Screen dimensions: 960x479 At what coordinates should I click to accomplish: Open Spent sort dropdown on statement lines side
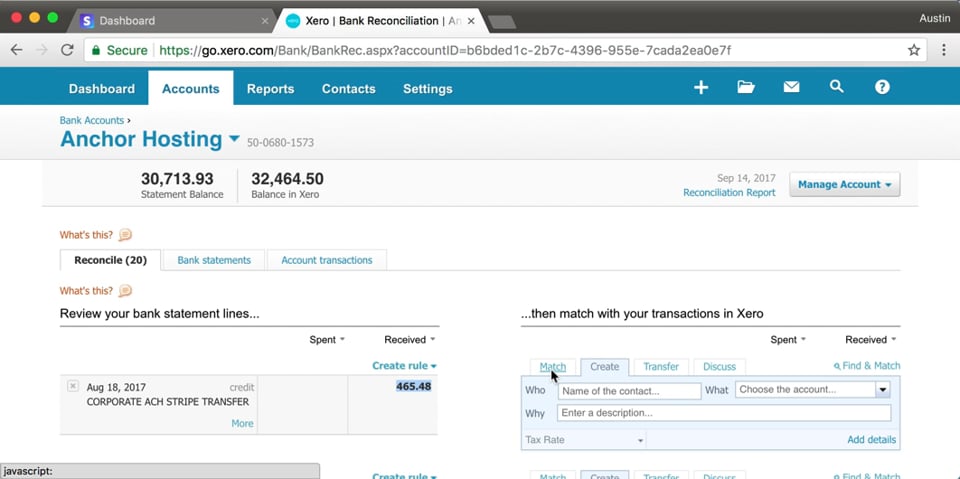[x=327, y=339]
